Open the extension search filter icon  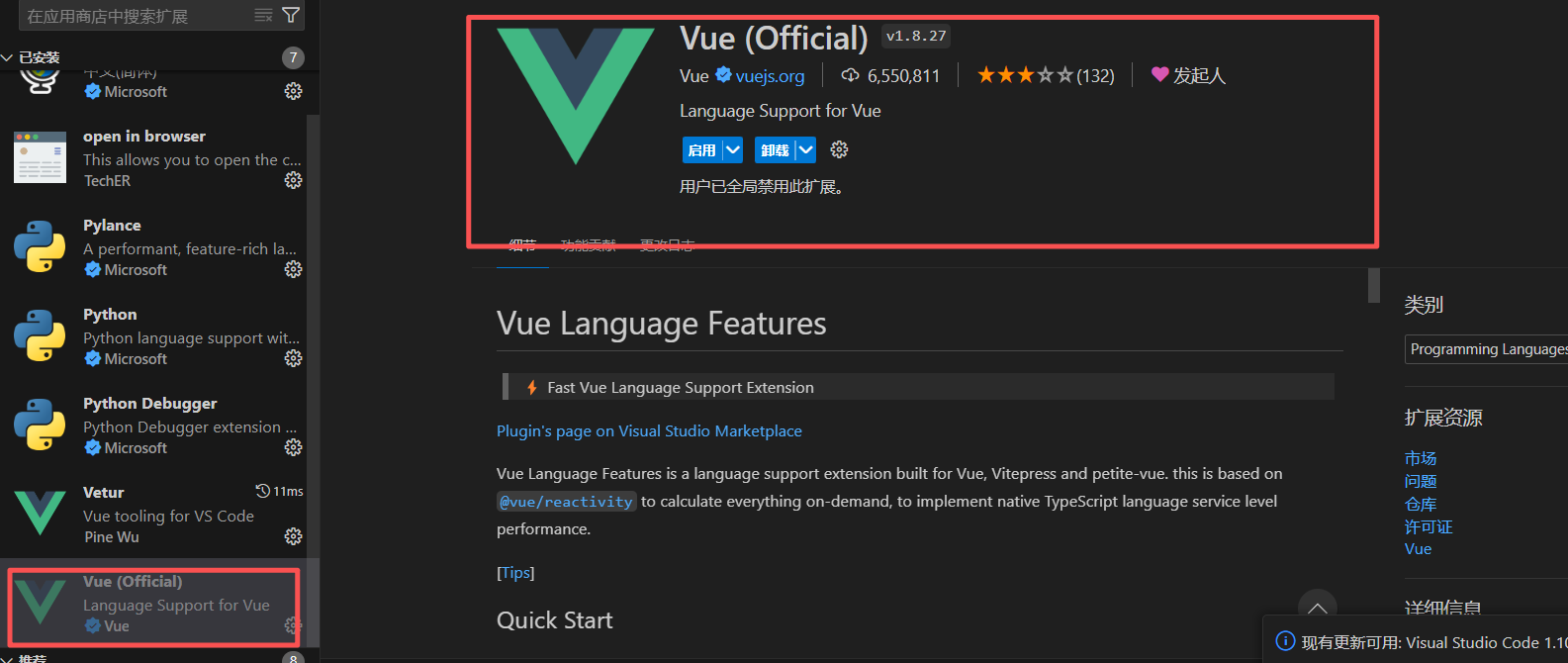(291, 15)
